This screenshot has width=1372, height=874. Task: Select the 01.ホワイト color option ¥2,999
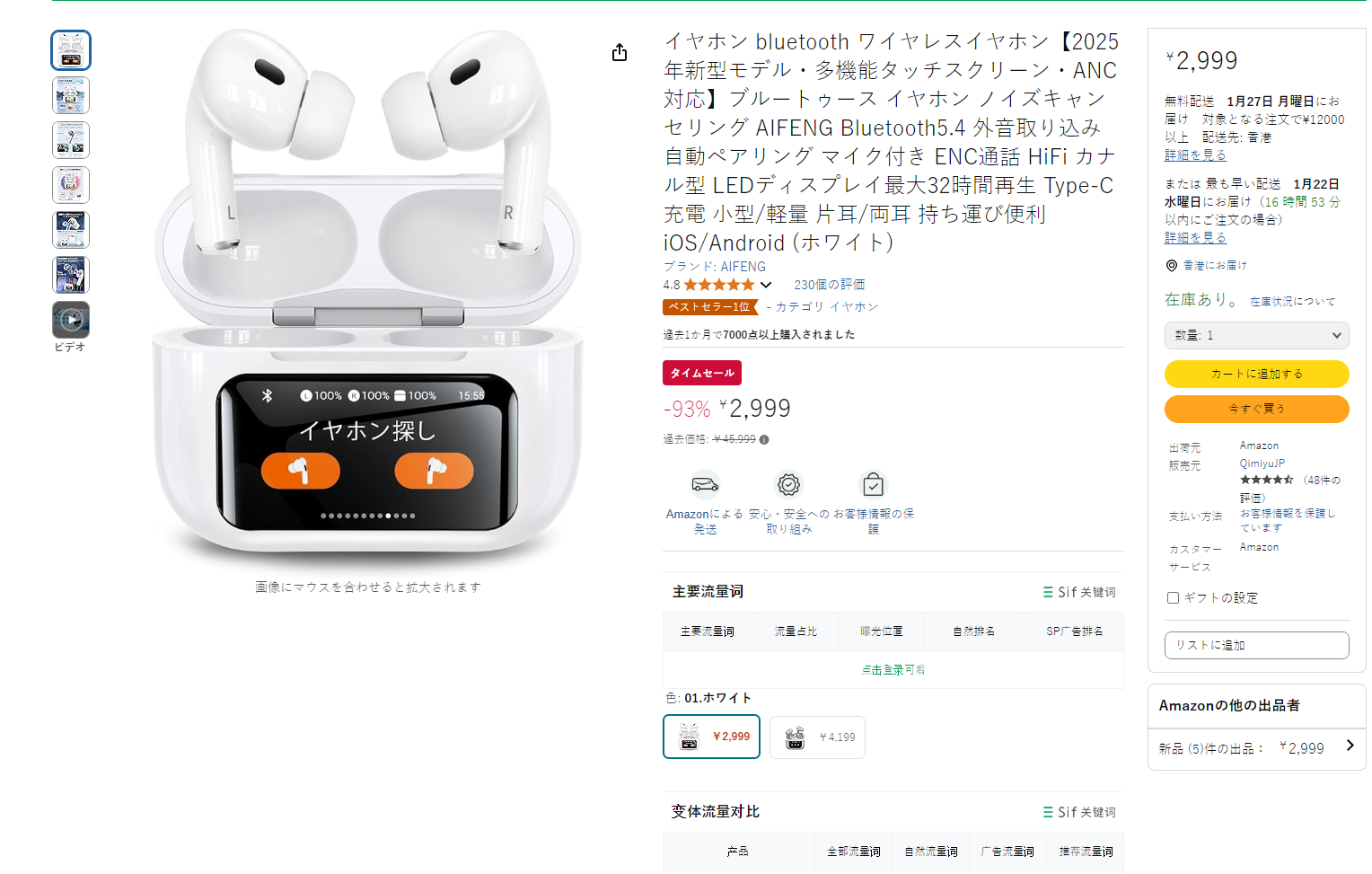[x=712, y=737]
